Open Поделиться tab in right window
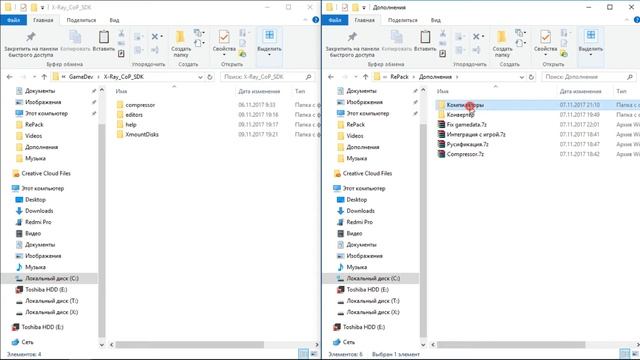This screenshot has height=360, width=640. click(402, 20)
